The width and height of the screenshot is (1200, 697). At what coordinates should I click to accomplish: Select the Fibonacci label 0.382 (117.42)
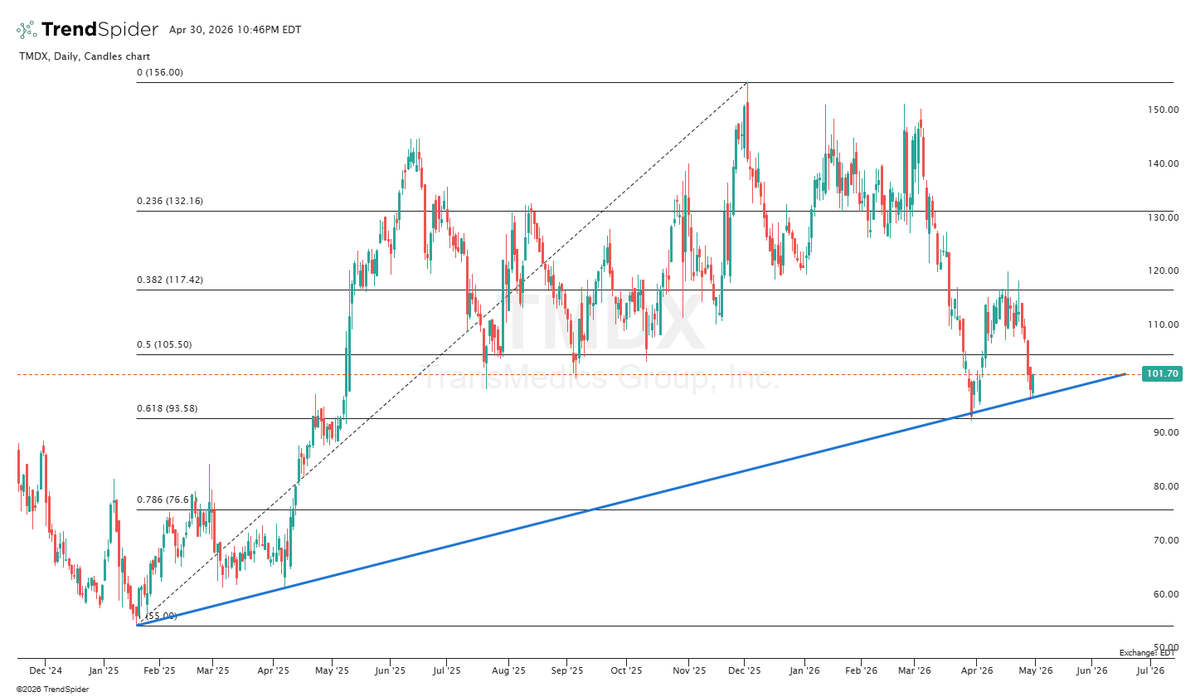[170, 280]
